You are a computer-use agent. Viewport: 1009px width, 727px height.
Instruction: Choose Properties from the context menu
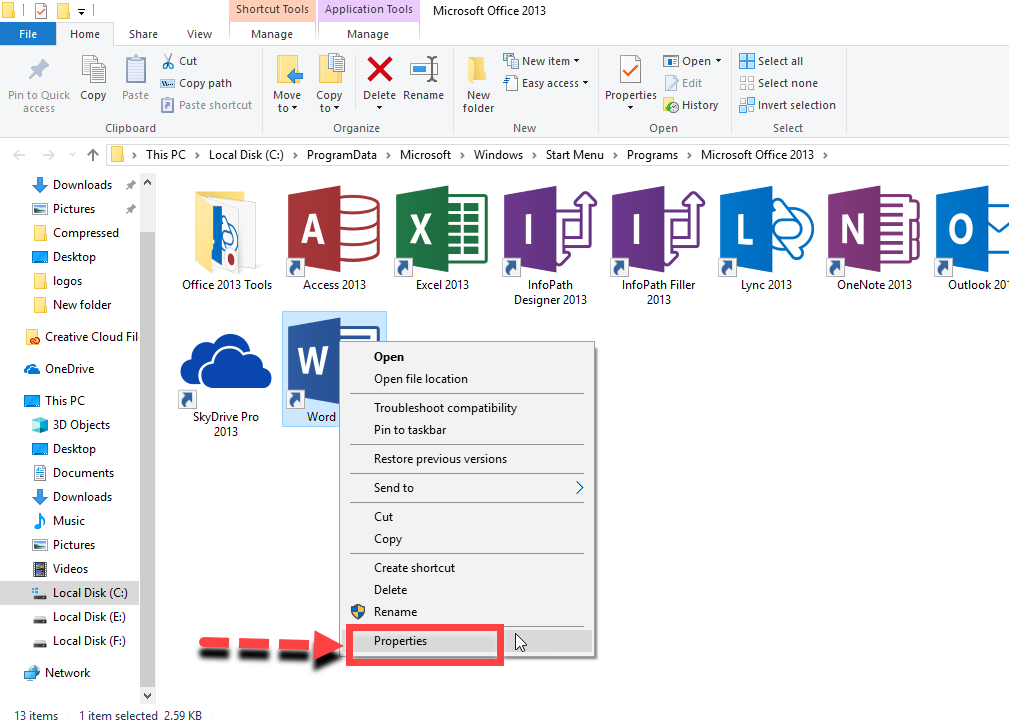click(x=400, y=641)
